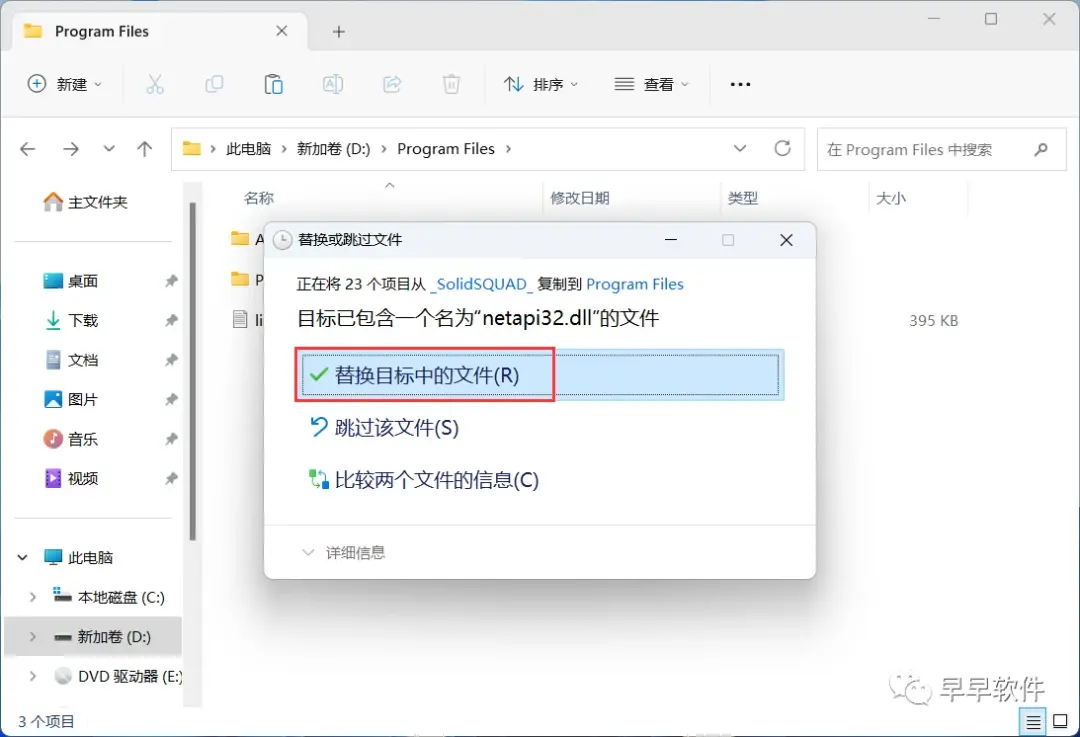Click the Paste clipboard icon
The image size is (1080, 737).
point(273,84)
